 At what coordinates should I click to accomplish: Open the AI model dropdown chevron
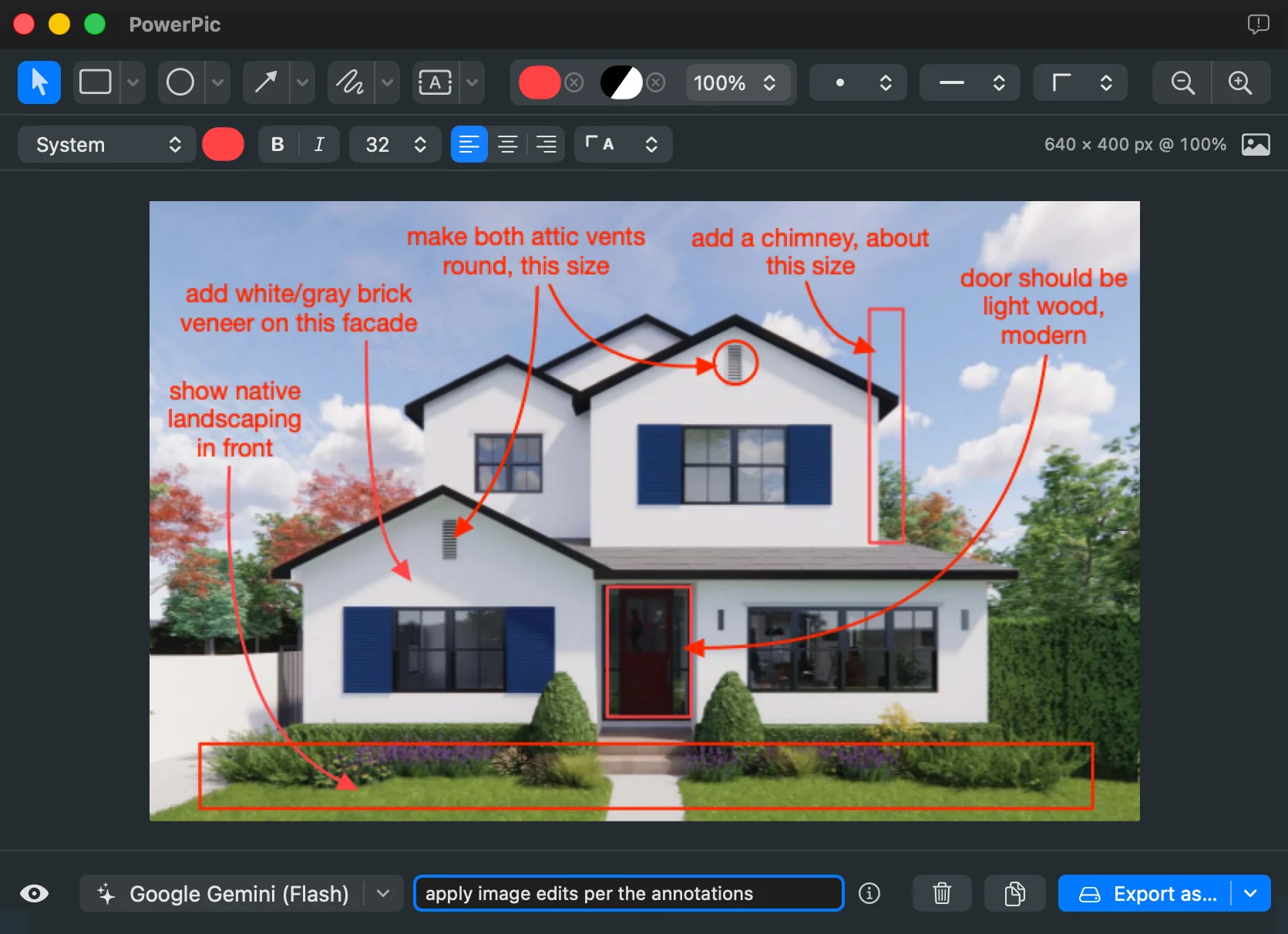pyautogui.click(x=384, y=893)
